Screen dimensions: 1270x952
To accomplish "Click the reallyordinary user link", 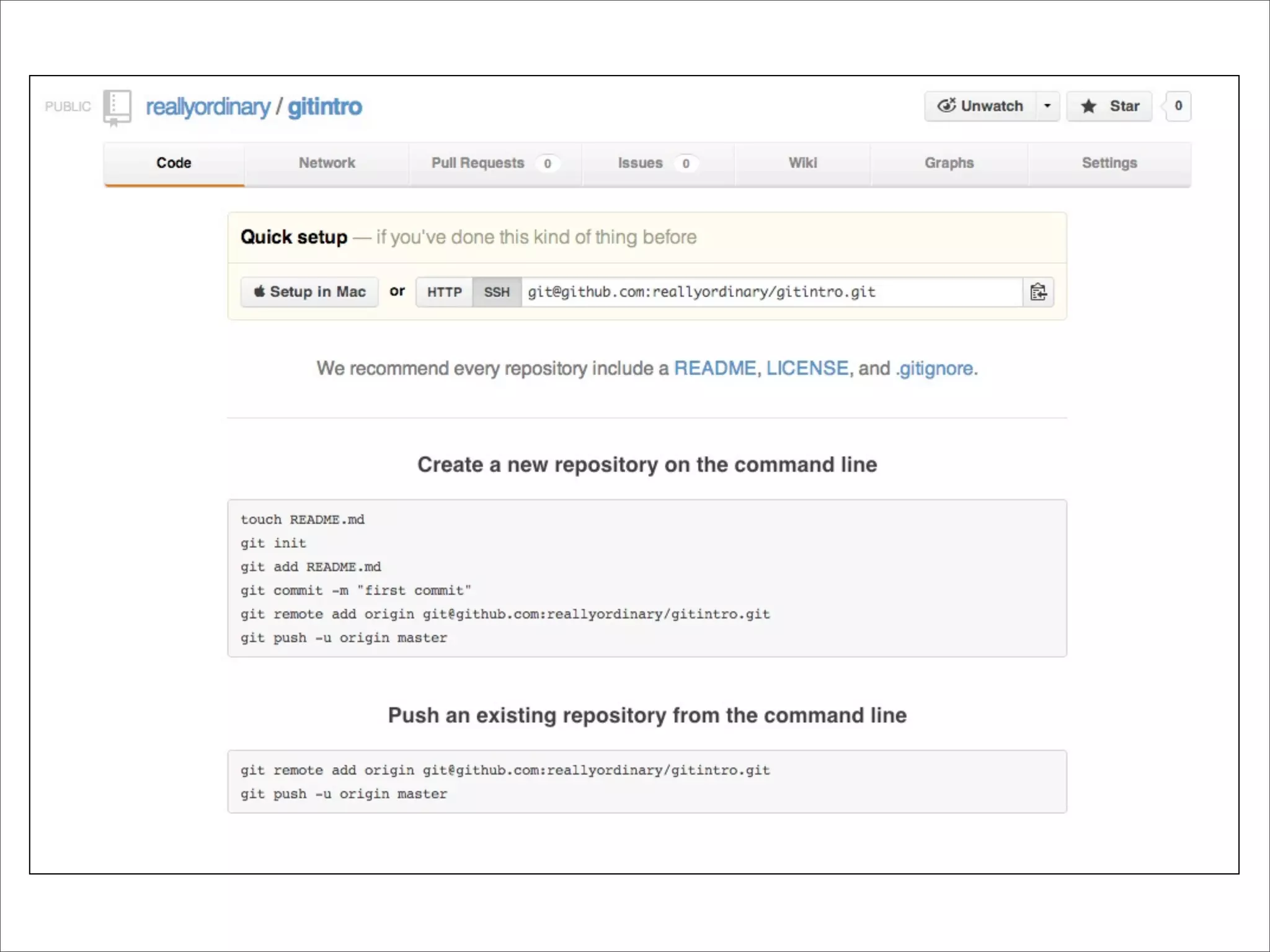I will pos(208,107).
